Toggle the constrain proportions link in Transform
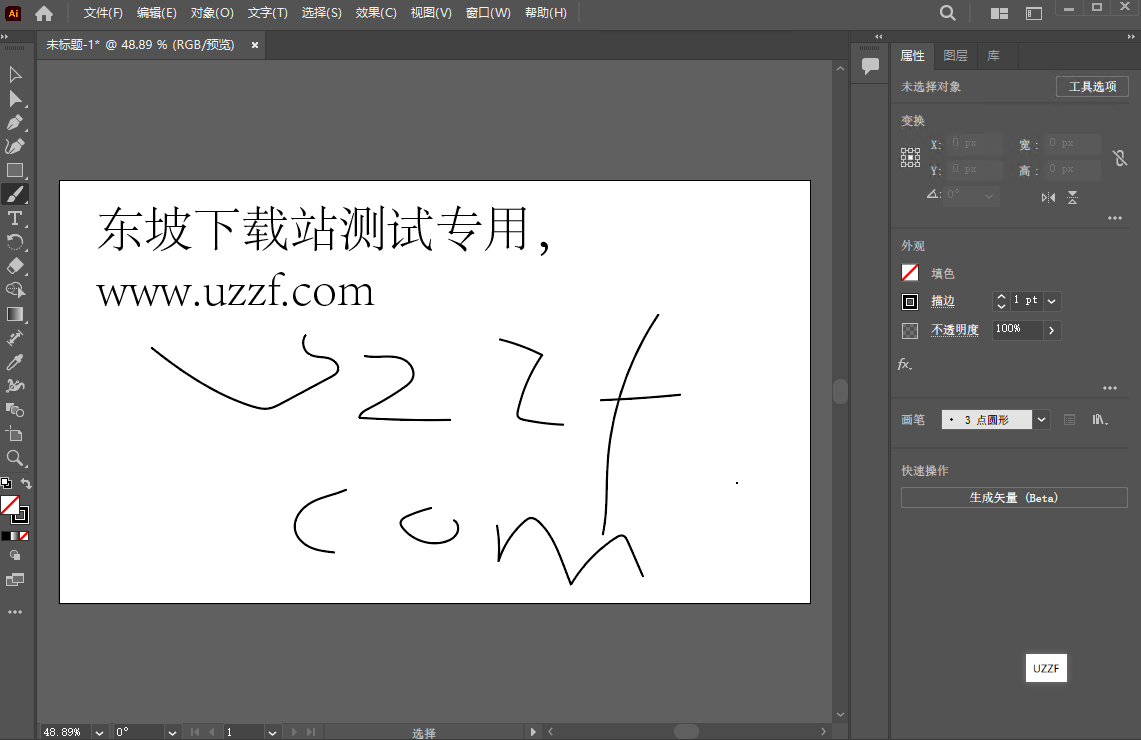 click(x=1119, y=157)
